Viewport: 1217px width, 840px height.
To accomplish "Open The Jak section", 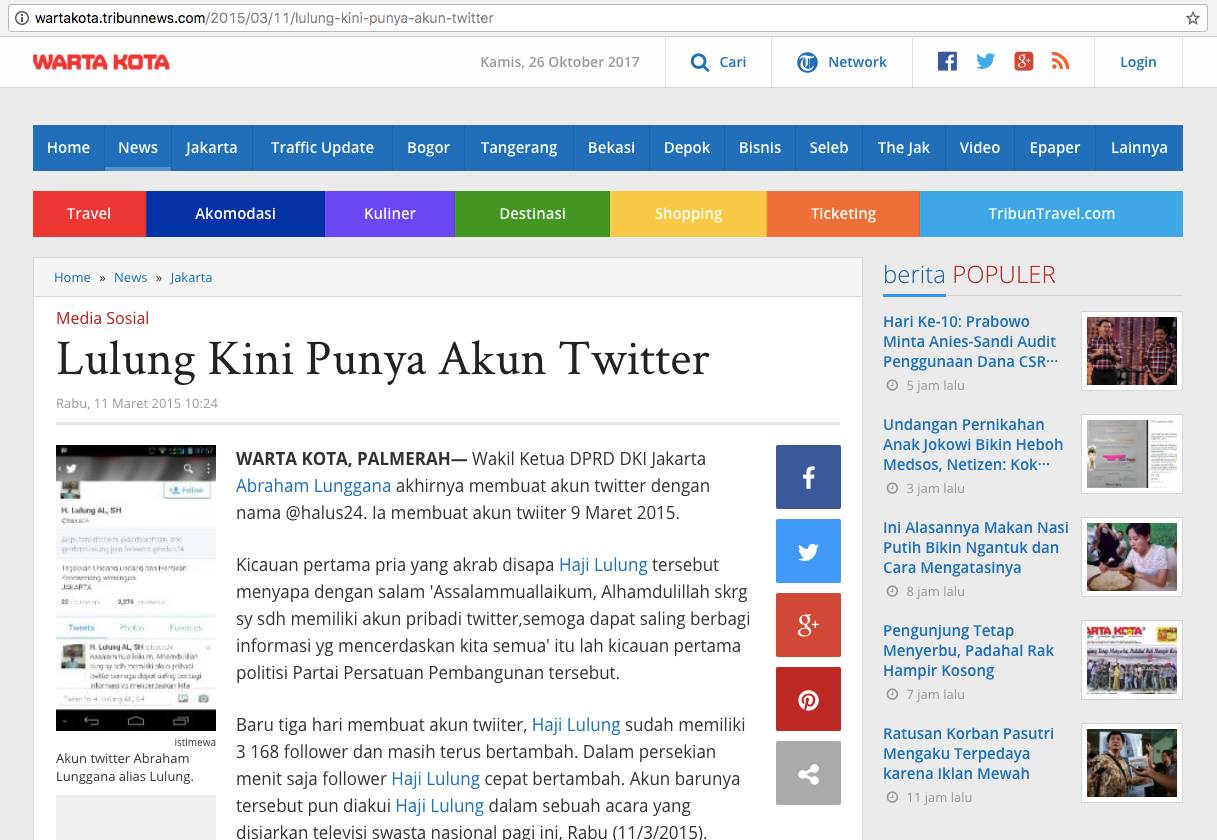I will pyautogui.click(x=904, y=147).
